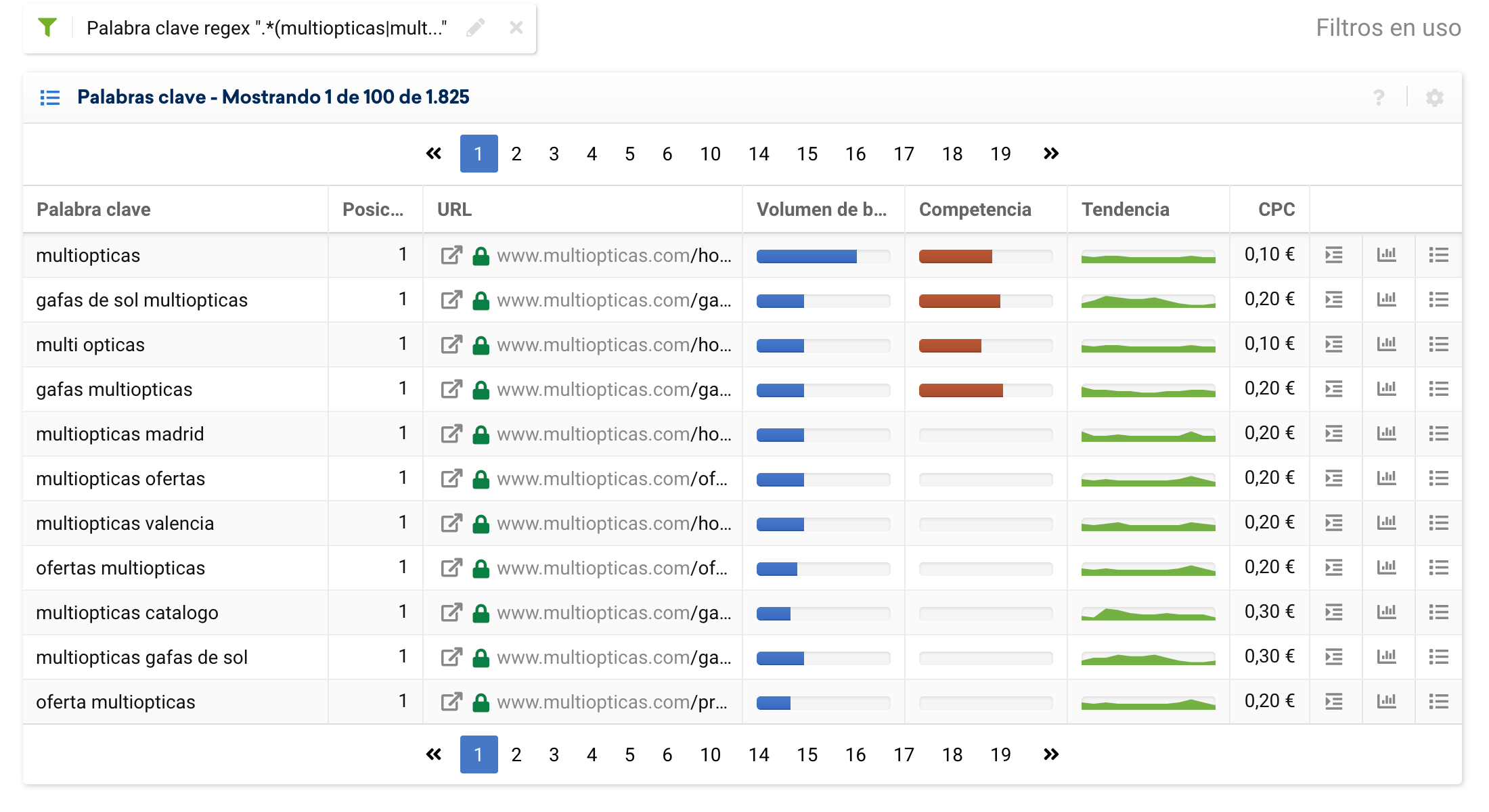Show history chart icon for multiopticas valencia row
Viewport: 1489px width, 812px height.
[1387, 523]
